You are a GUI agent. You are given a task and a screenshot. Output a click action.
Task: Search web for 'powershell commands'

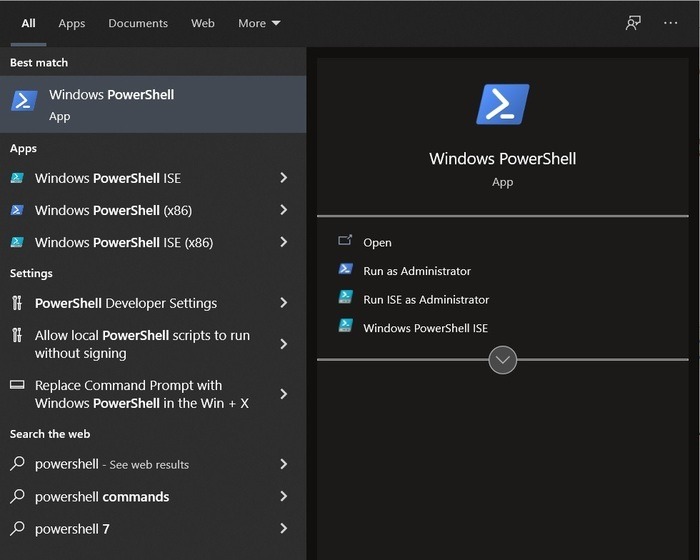pos(102,497)
